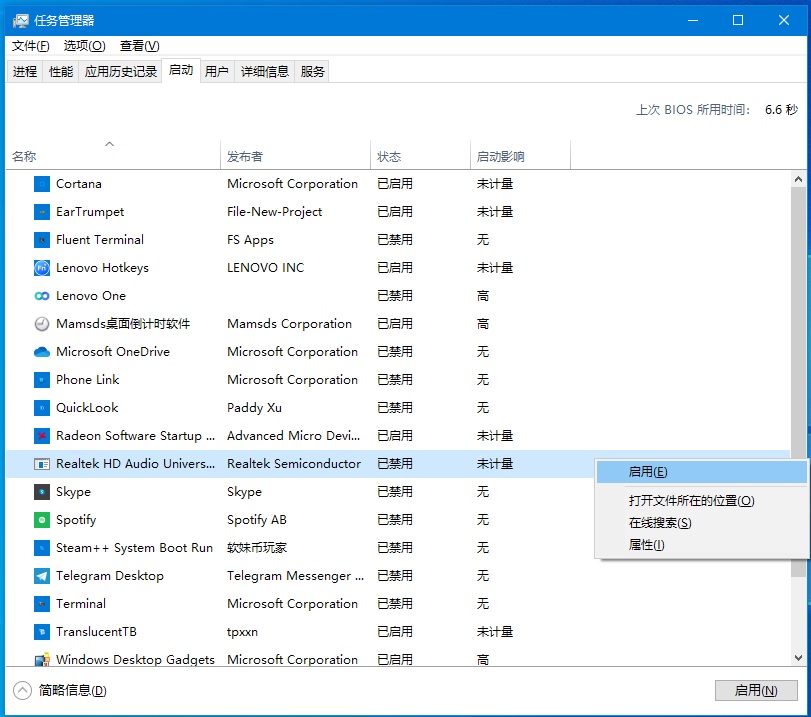Click the Fluent Terminal icon
Screen dimensions: 811x717
click(42, 240)
